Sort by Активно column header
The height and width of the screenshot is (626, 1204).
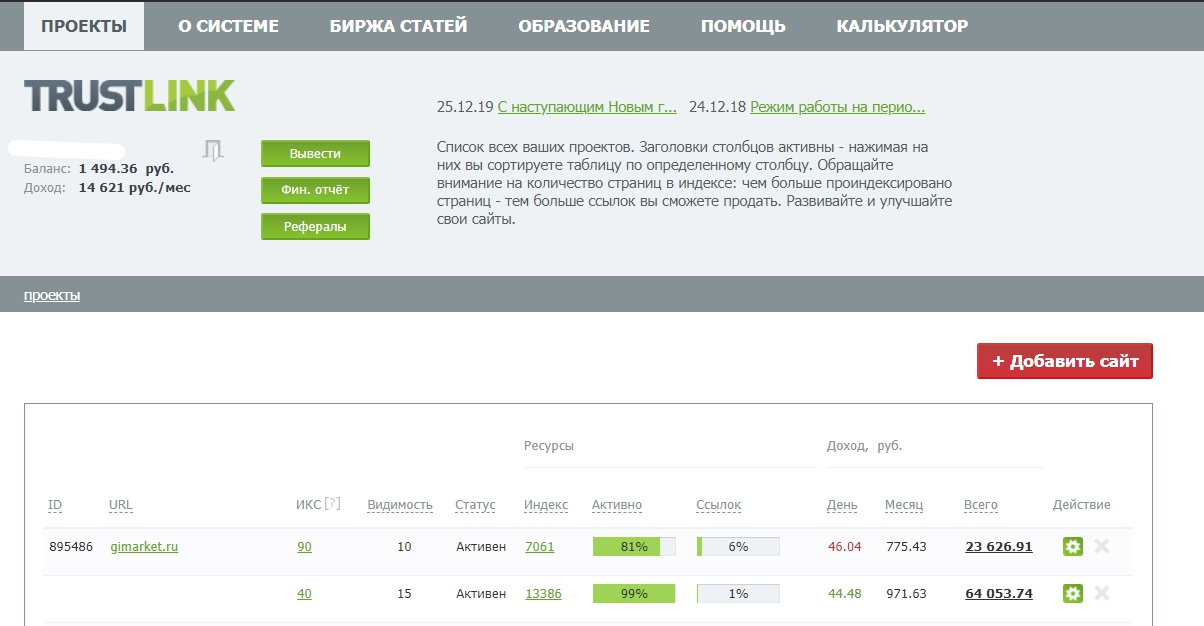617,505
